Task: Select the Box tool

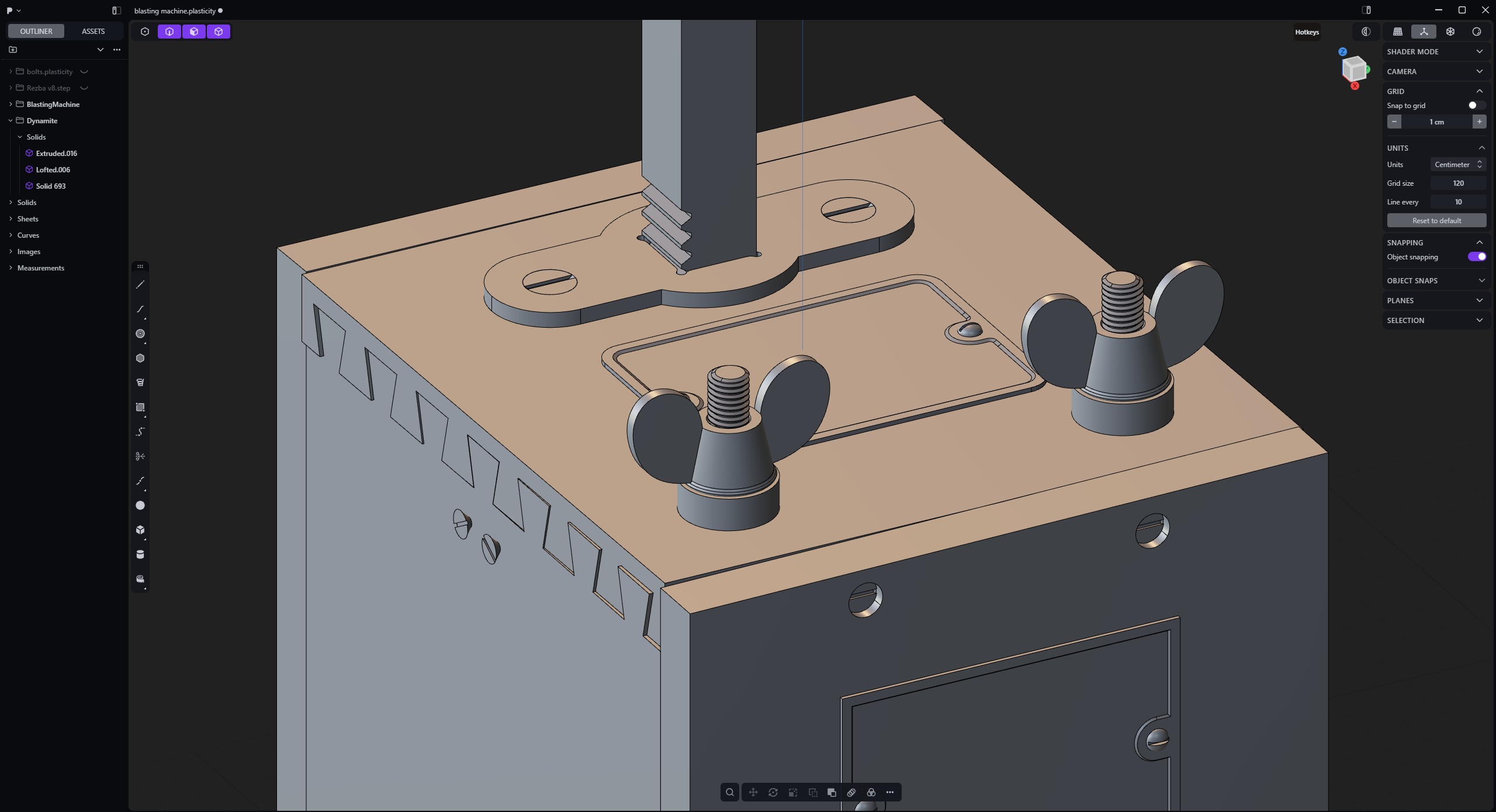Action: [x=140, y=530]
